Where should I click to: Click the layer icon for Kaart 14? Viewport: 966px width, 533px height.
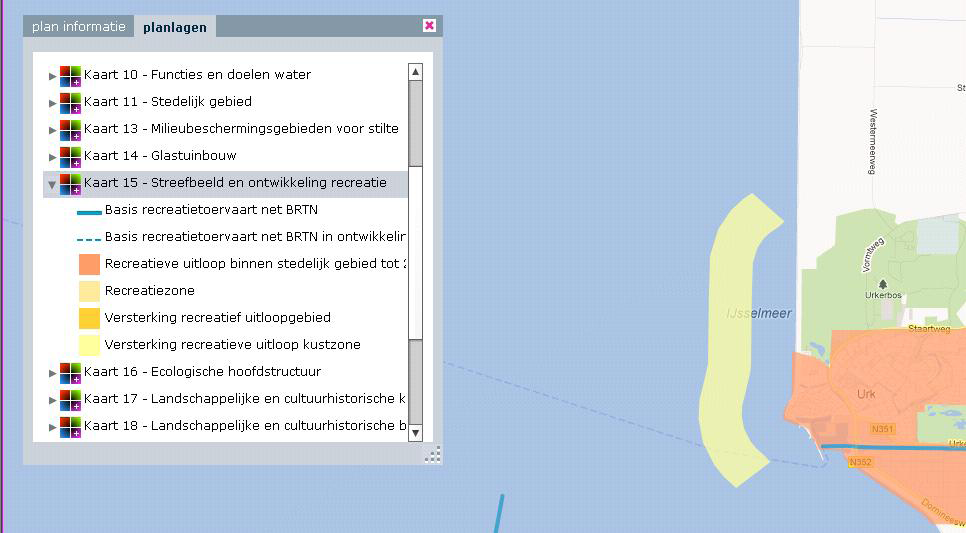(x=70, y=156)
